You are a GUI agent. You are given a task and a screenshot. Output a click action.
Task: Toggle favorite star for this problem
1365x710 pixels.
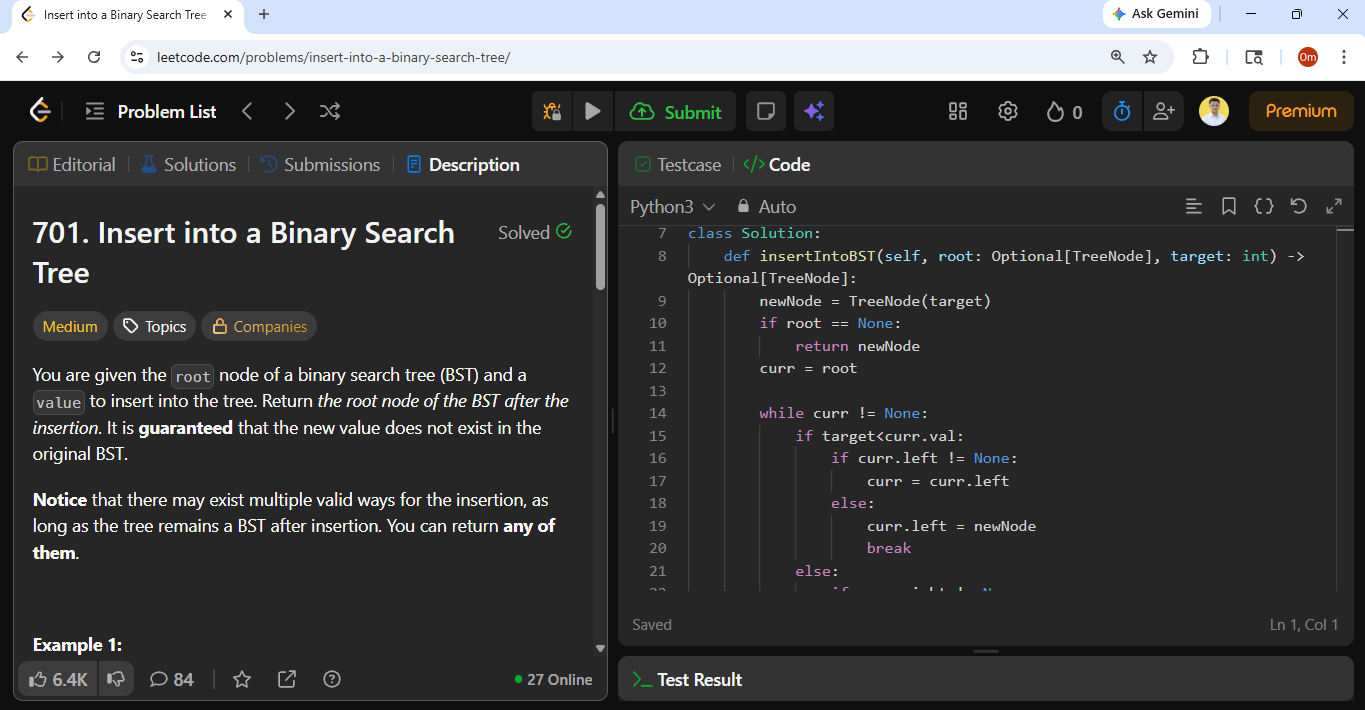pyautogui.click(x=242, y=679)
